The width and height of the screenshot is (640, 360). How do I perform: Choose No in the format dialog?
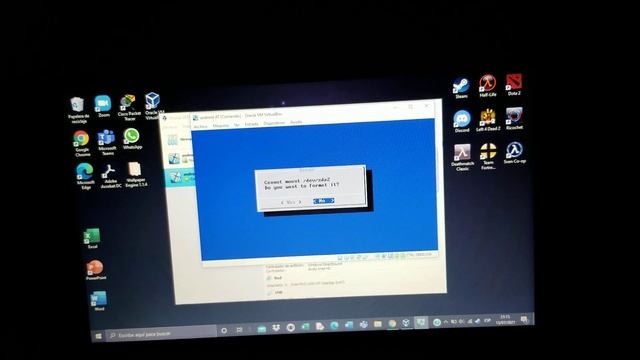324,200
